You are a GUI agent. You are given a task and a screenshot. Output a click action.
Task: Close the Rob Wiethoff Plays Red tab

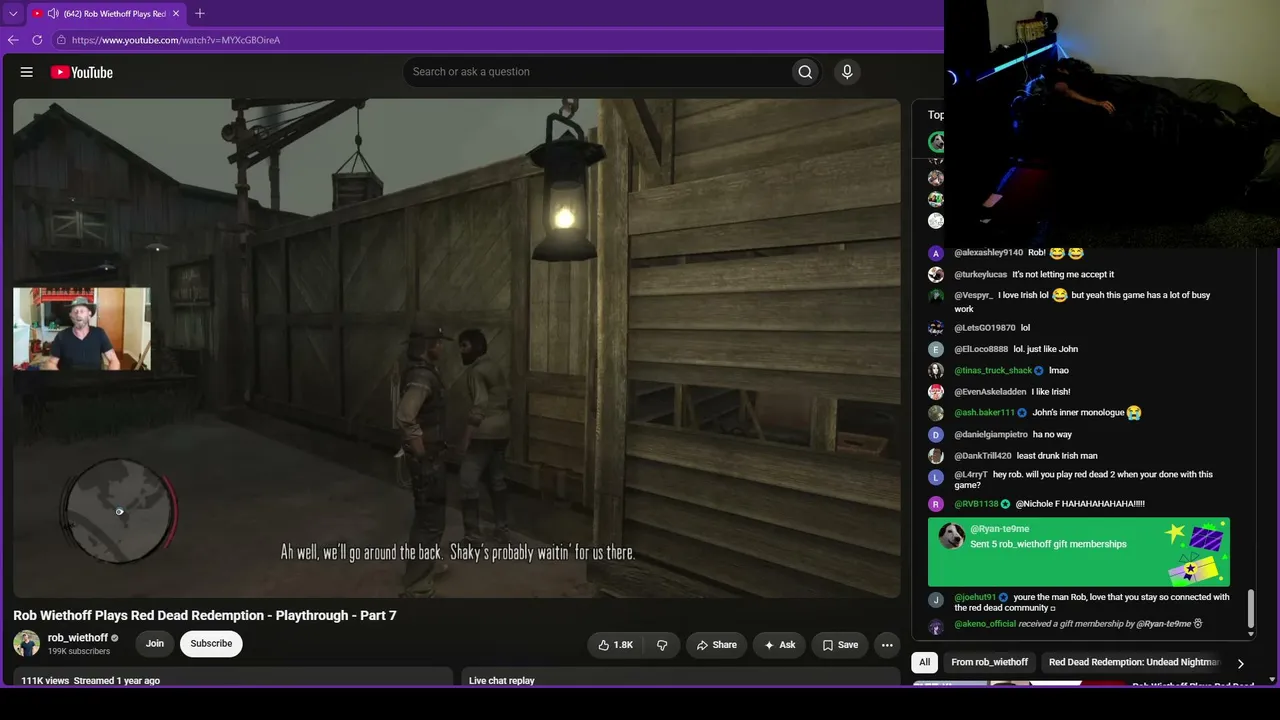[176, 14]
